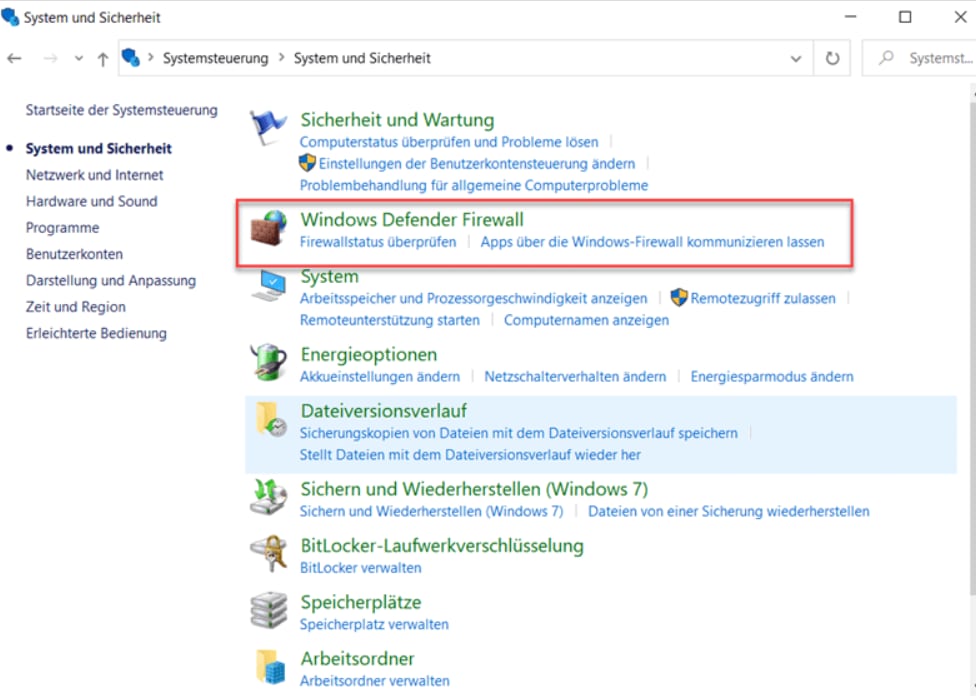Open the Firewallstatus überprüfen link
This screenshot has height=696, width=976.
(x=377, y=241)
